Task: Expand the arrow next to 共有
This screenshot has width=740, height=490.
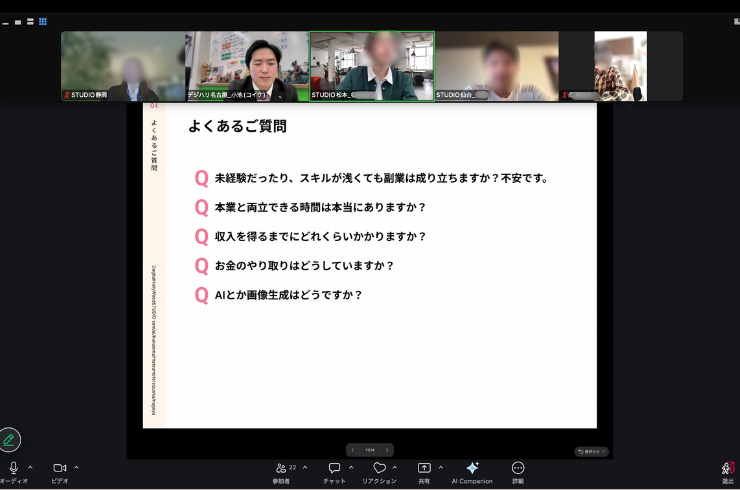Action: pos(440,467)
